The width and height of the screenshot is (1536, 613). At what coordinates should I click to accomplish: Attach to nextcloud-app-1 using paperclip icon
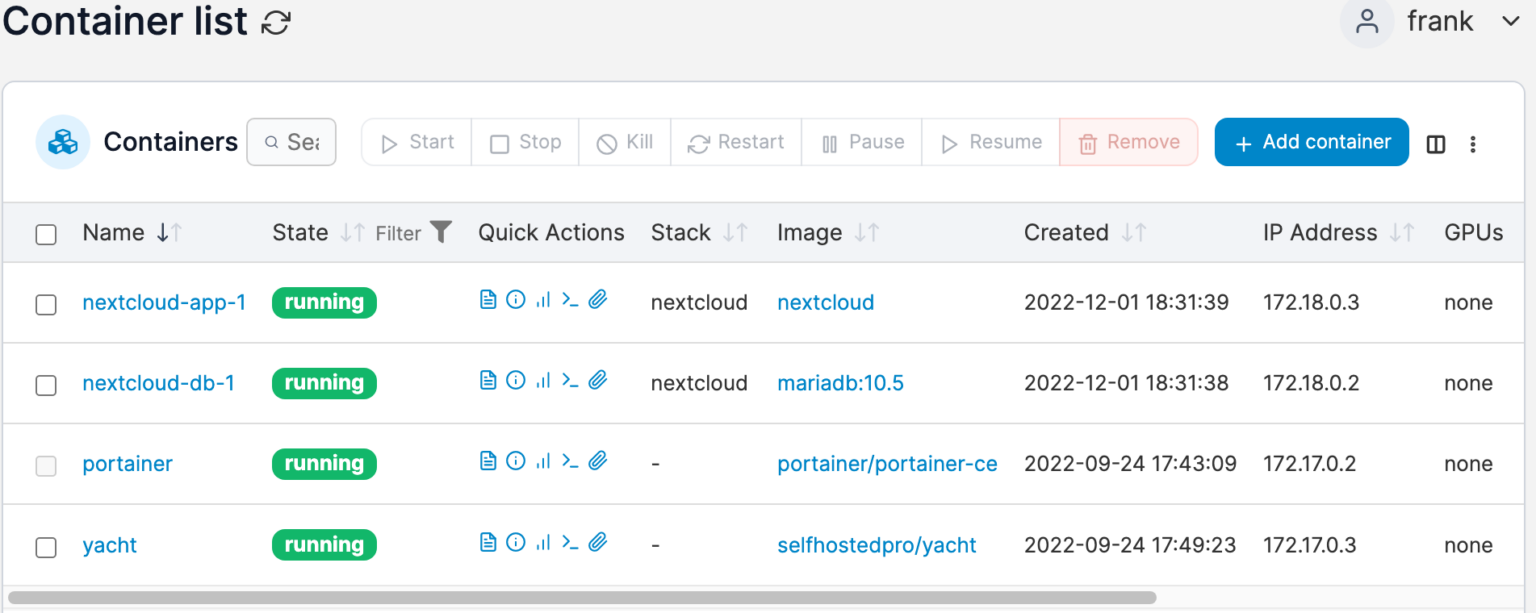click(597, 299)
